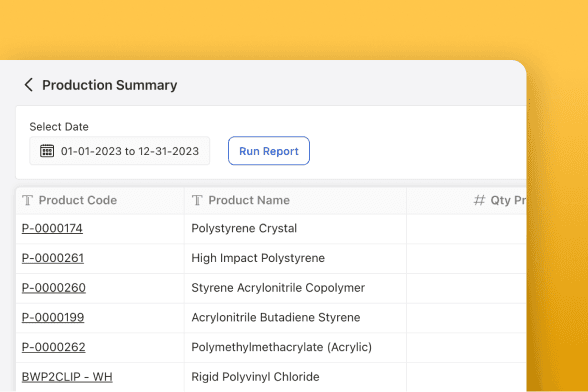
Task: Select the High Impact Polystyrene name cell
Action: tap(295, 258)
